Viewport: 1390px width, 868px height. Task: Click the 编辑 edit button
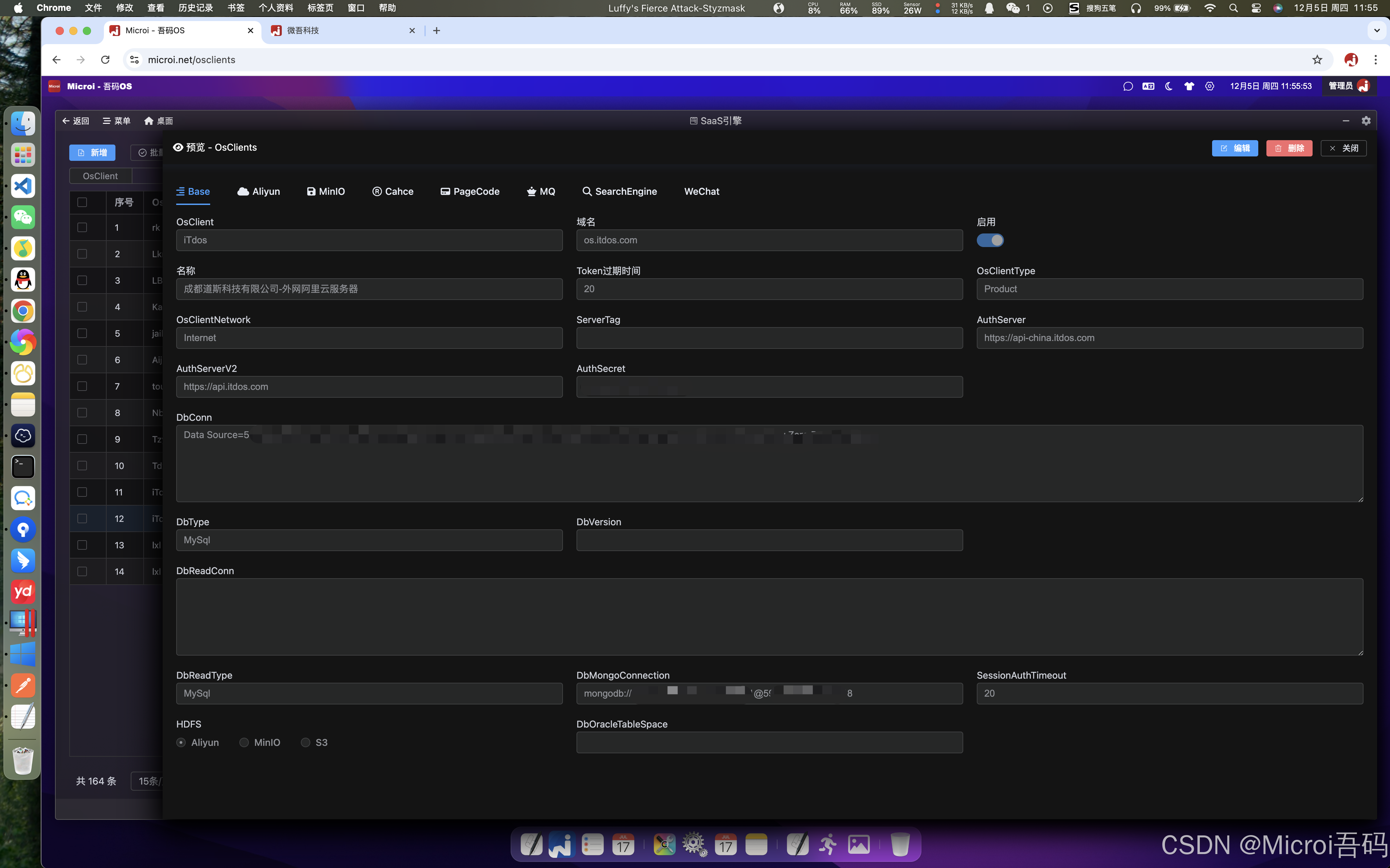click(1235, 148)
